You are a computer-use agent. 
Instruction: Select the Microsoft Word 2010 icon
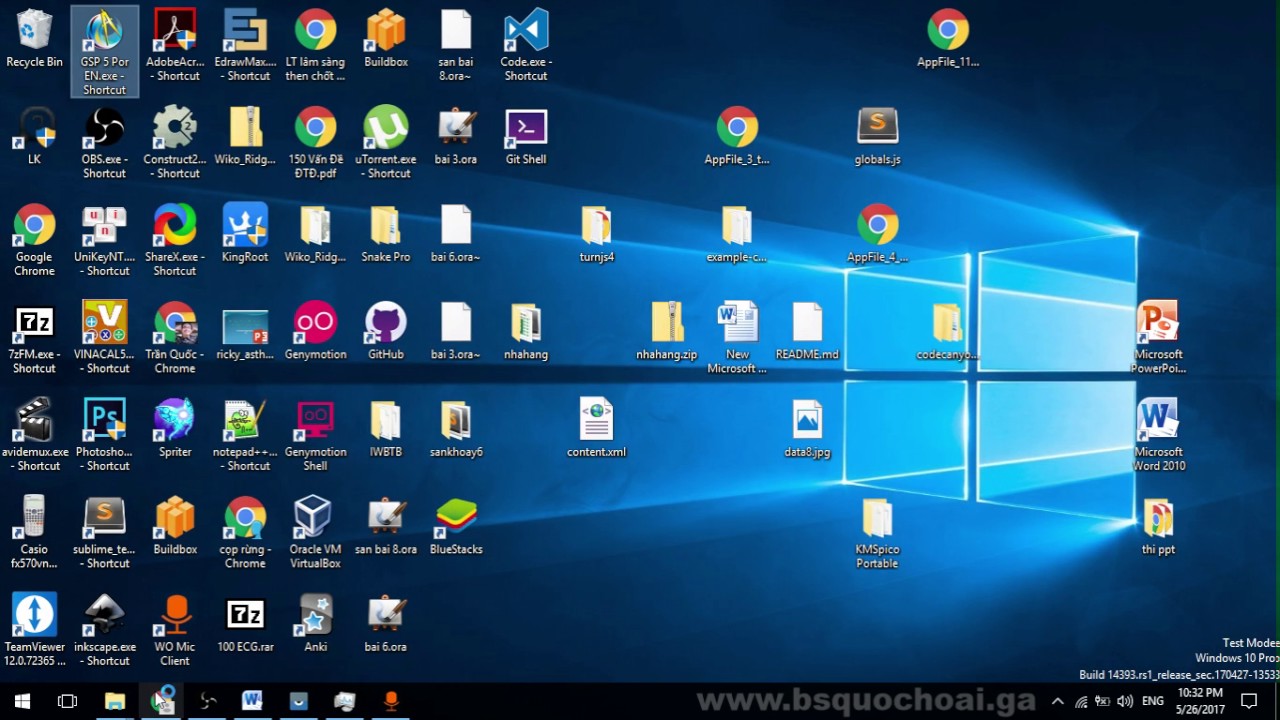pyautogui.click(x=1158, y=435)
